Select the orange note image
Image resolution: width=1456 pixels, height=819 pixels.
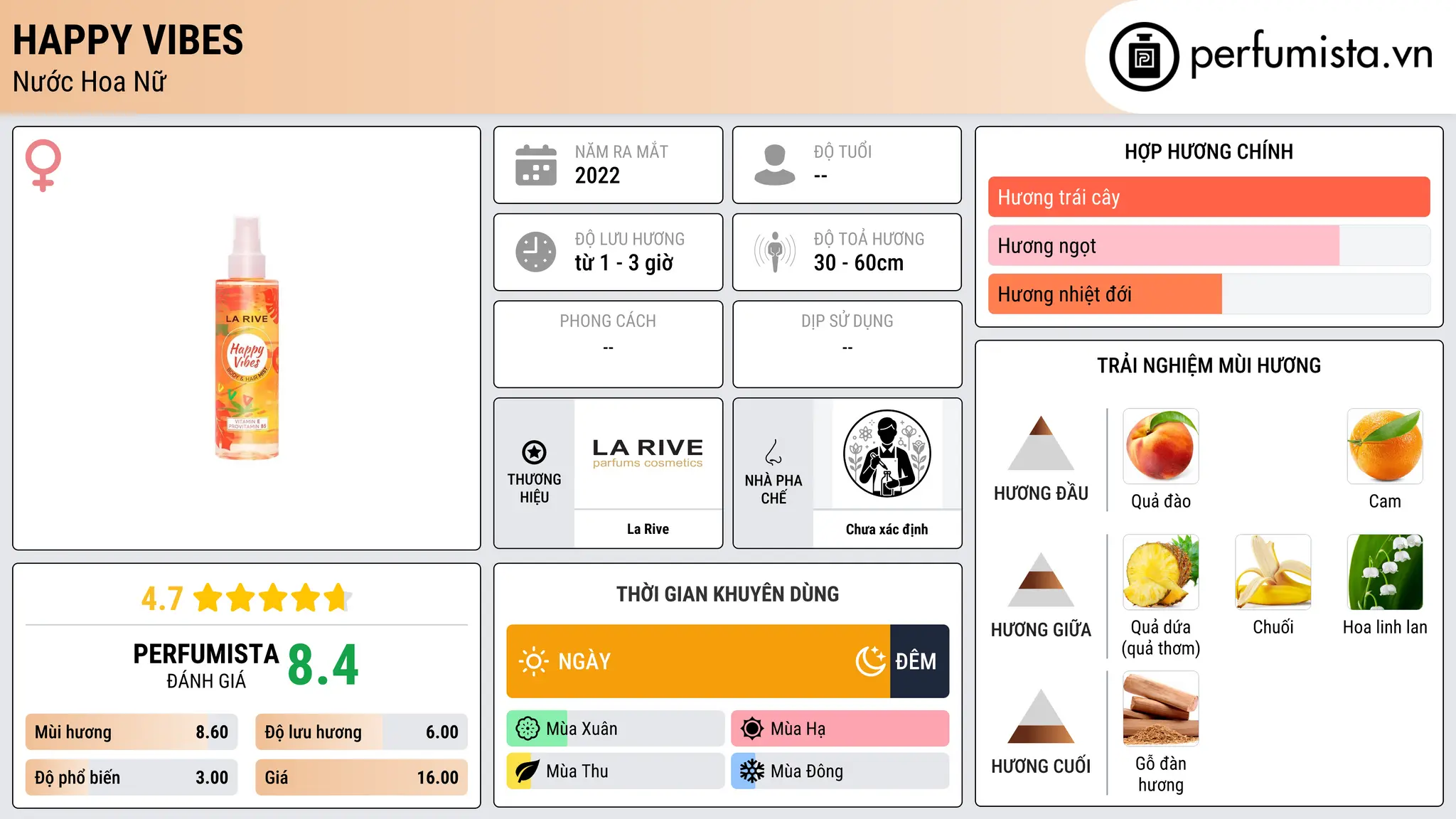(x=1385, y=446)
